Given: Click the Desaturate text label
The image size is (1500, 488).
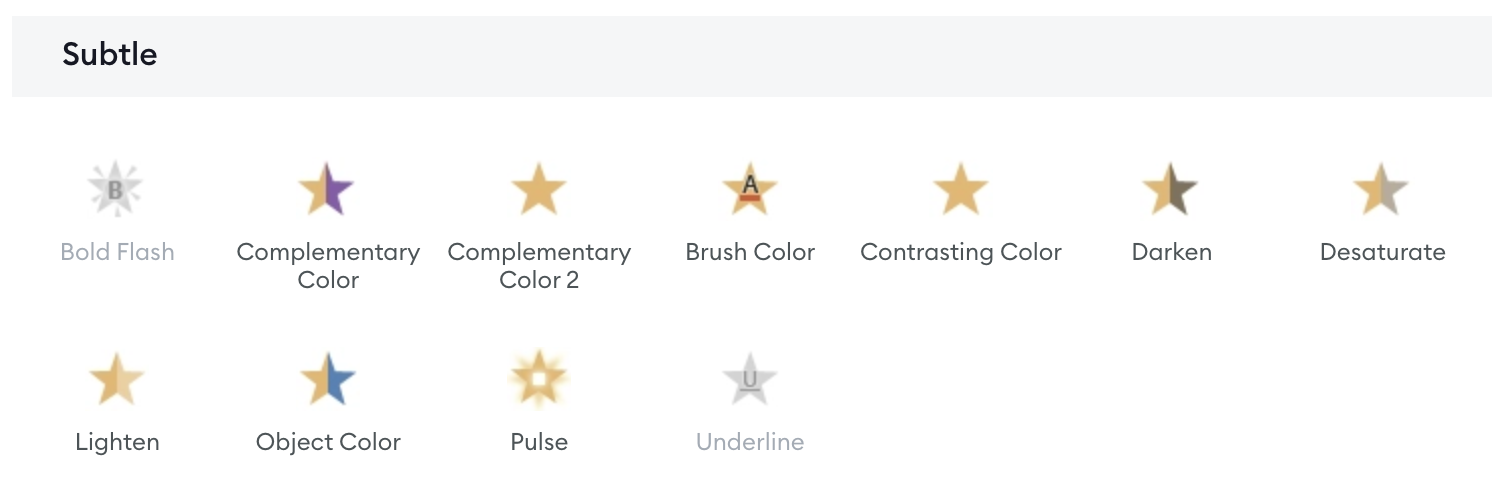Looking at the screenshot, I should click(x=1382, y=252).
